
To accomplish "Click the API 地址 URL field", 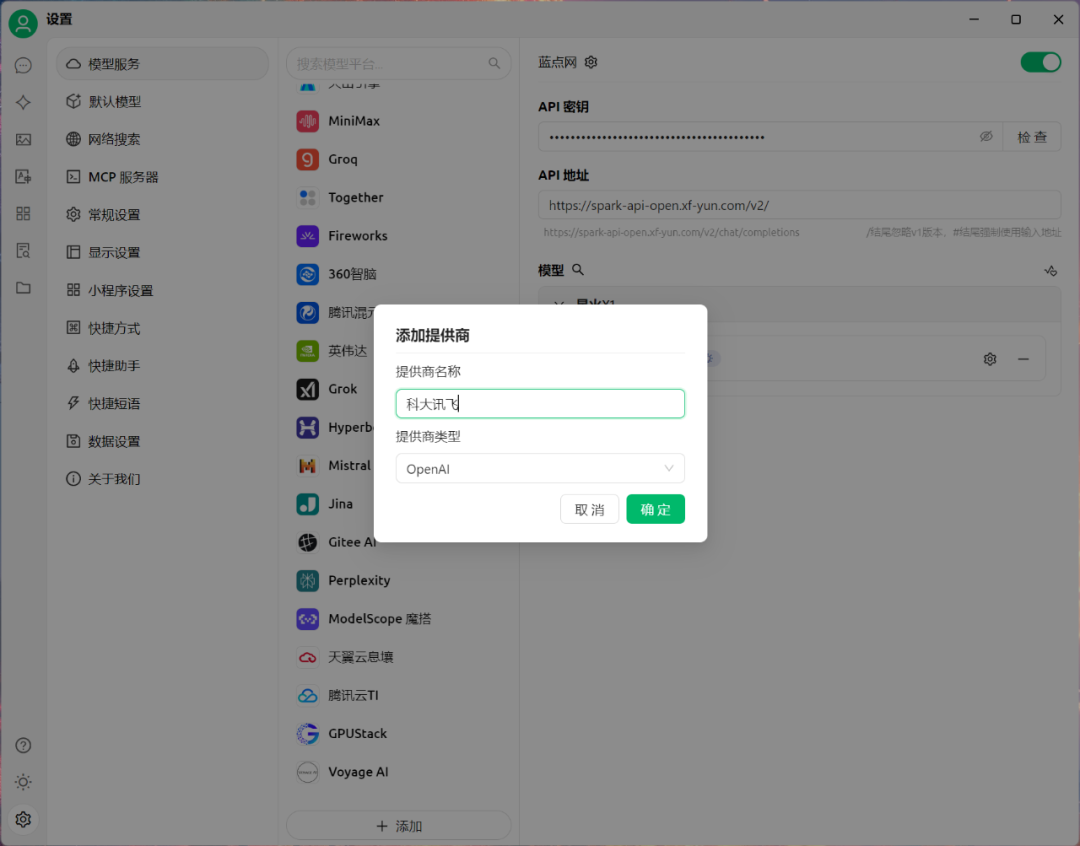I will click(799, 205).
